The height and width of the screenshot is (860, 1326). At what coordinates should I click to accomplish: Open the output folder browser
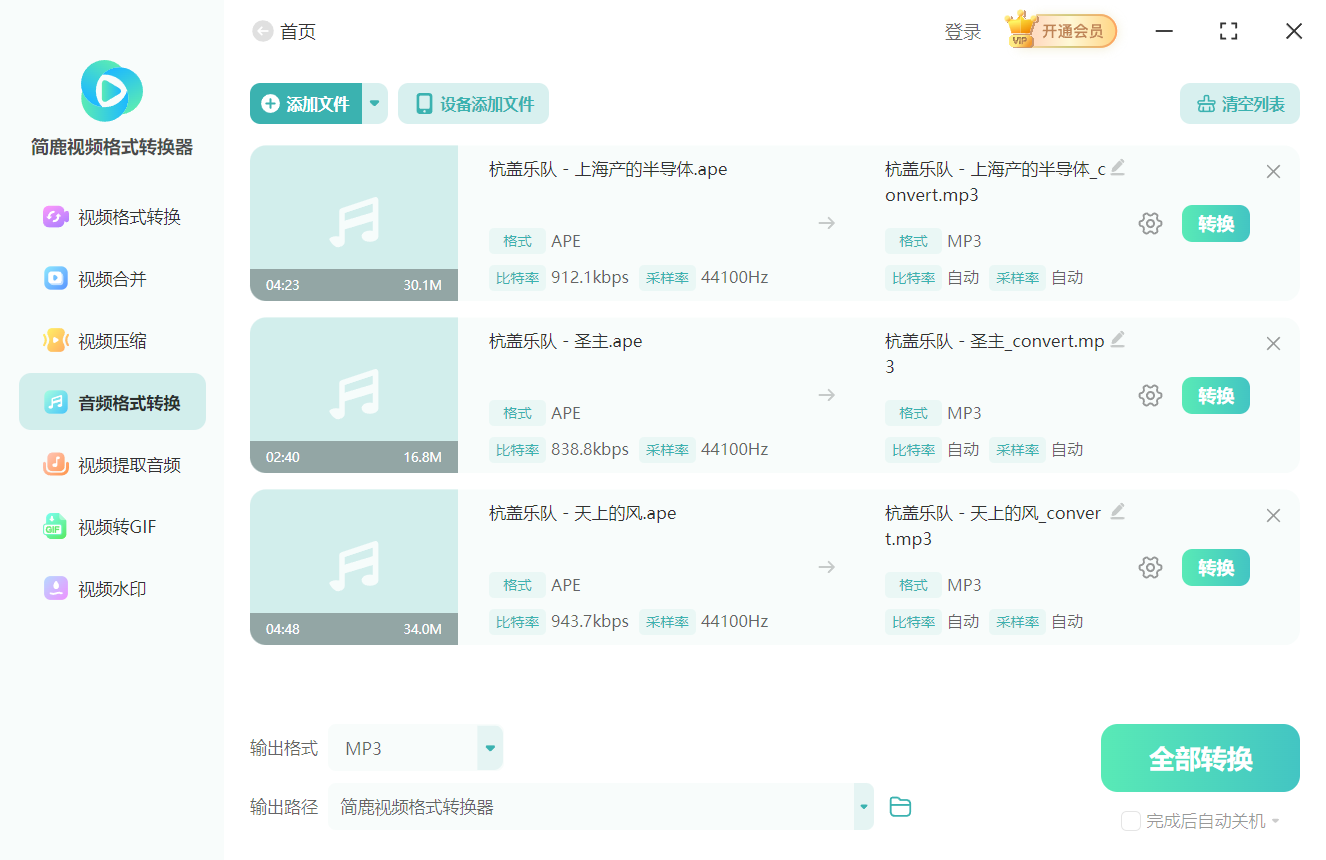click(899, 806)
